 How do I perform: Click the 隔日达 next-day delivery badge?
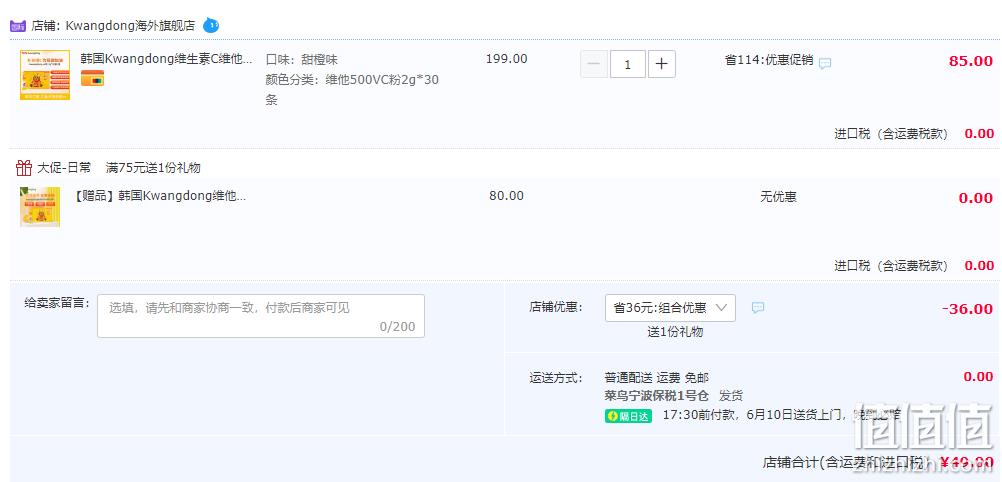(628, 416)
